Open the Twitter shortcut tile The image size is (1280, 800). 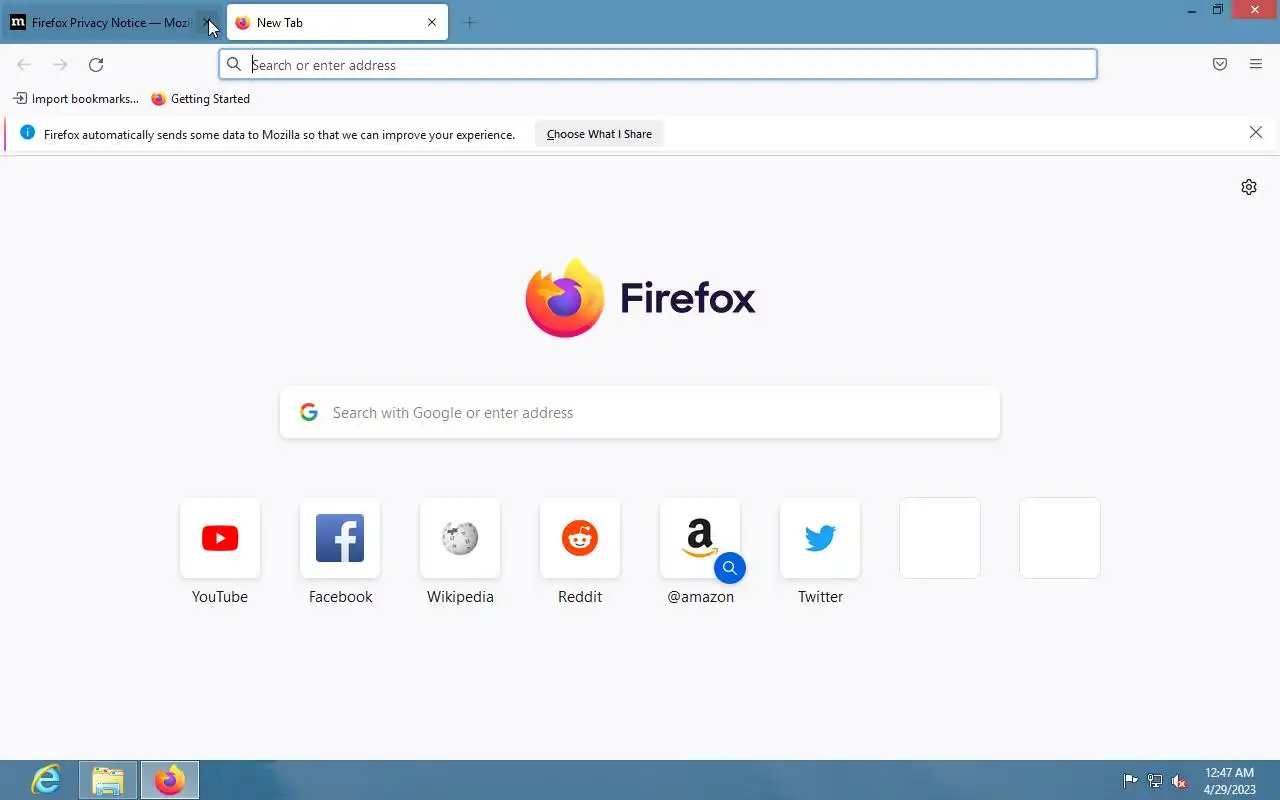tap(820, 538)
